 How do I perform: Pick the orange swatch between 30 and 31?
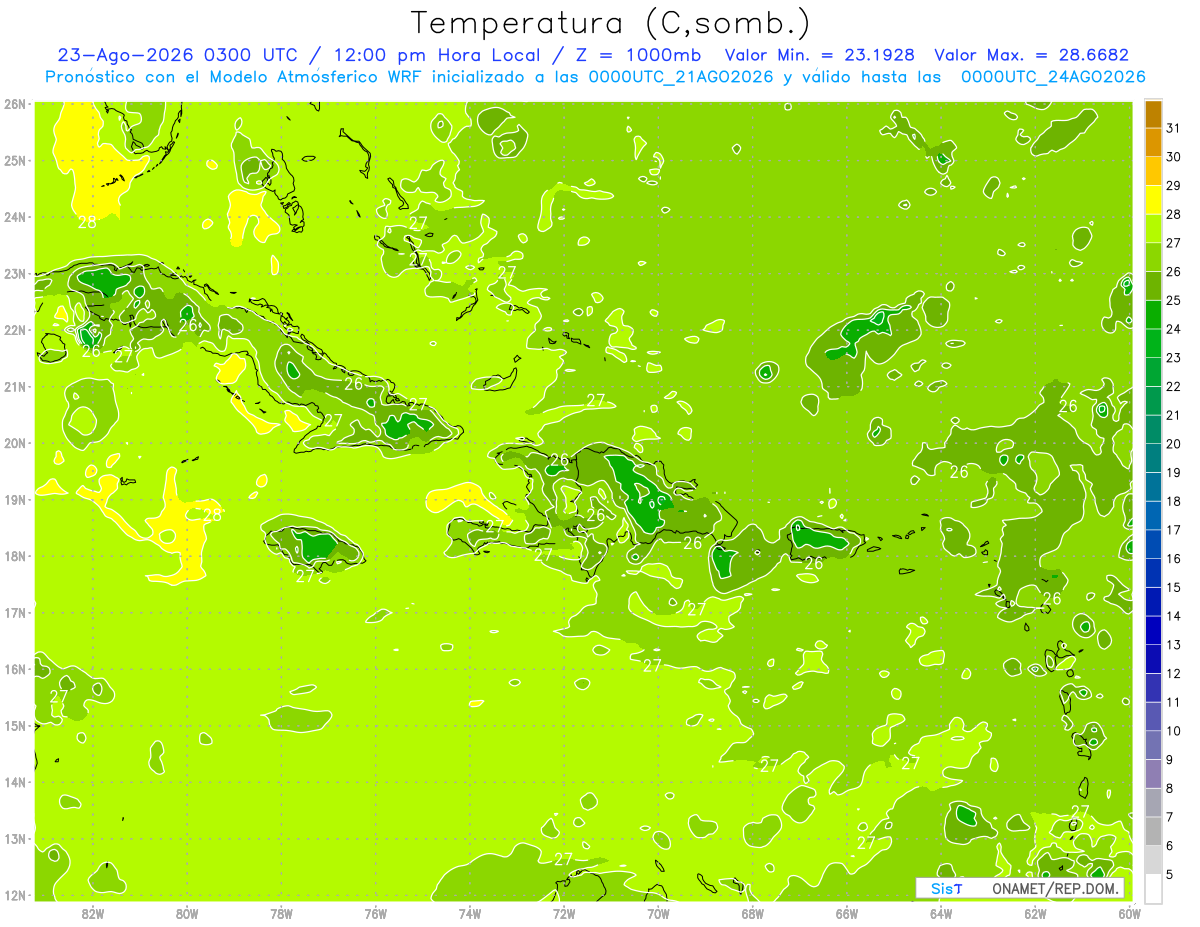click(1153, 142)
